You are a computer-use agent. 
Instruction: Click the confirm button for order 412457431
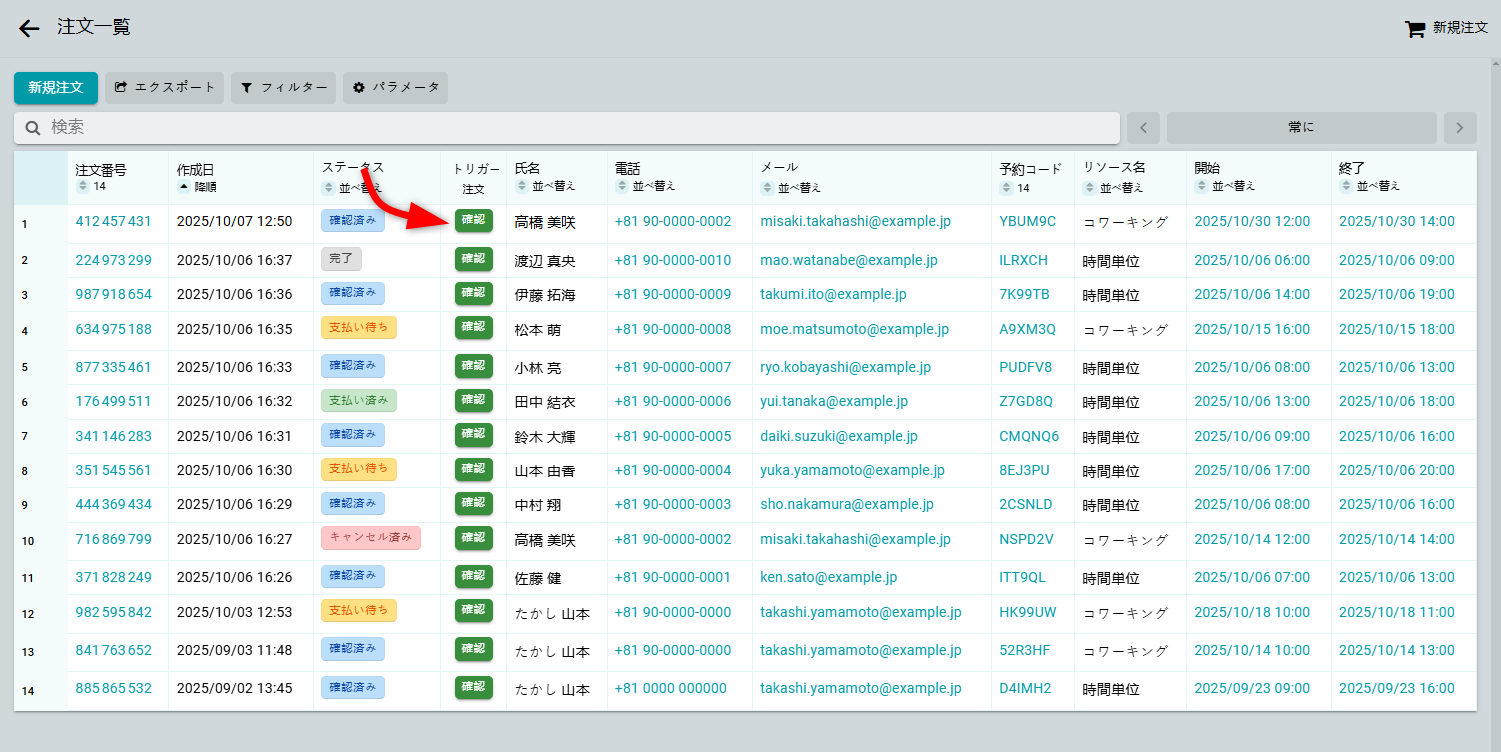(473, 221)
